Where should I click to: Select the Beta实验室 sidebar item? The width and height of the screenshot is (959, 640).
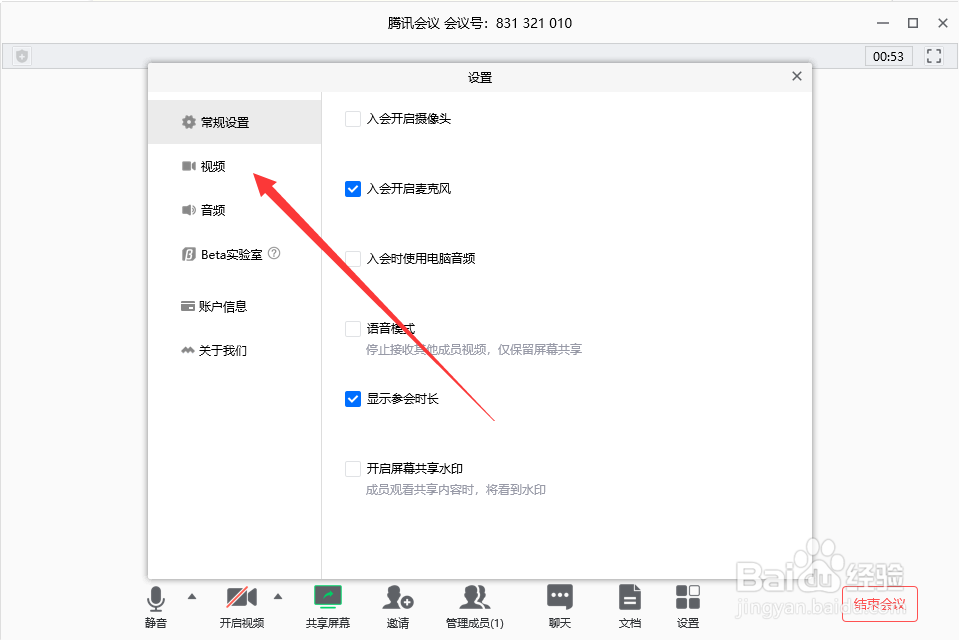pyautogui.click(x=230, y=254)
